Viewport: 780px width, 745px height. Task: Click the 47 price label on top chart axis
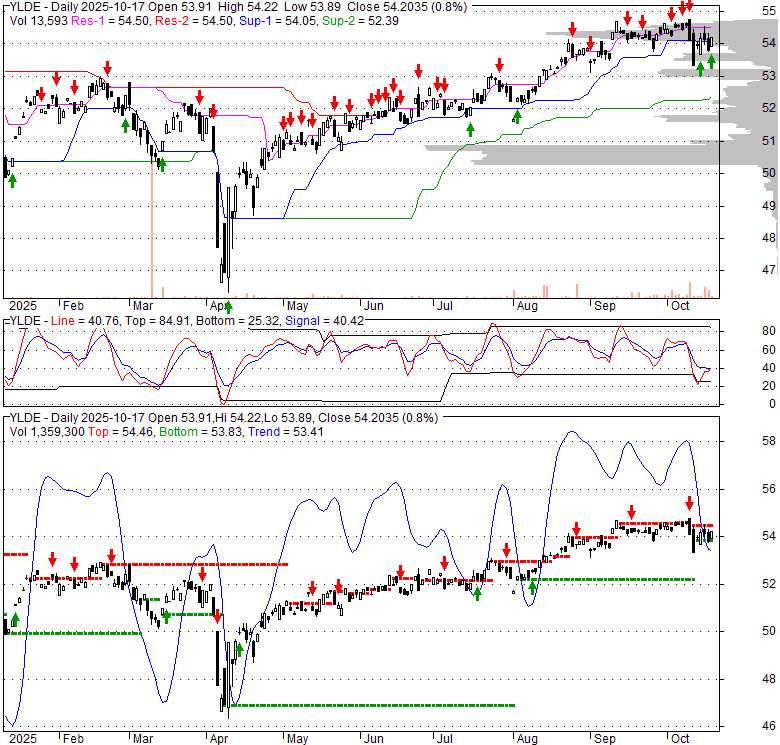769,270
